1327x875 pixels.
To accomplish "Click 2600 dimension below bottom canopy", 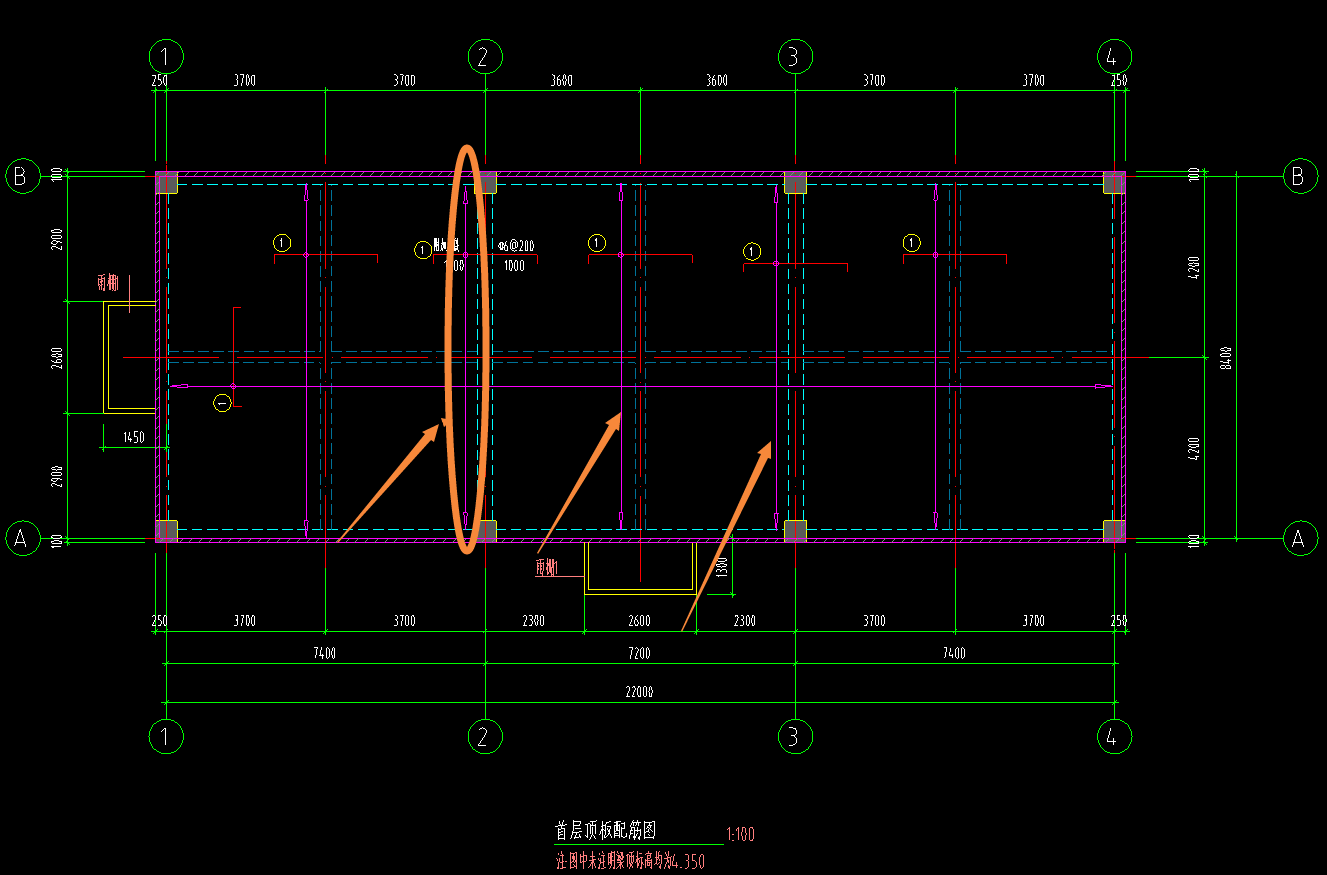I will tap(638, 621).
